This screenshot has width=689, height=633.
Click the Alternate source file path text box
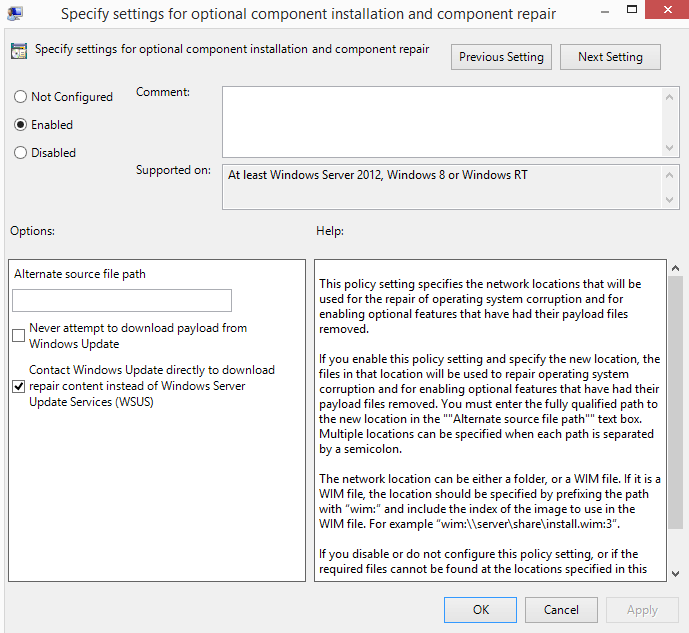tap(122, 300)
